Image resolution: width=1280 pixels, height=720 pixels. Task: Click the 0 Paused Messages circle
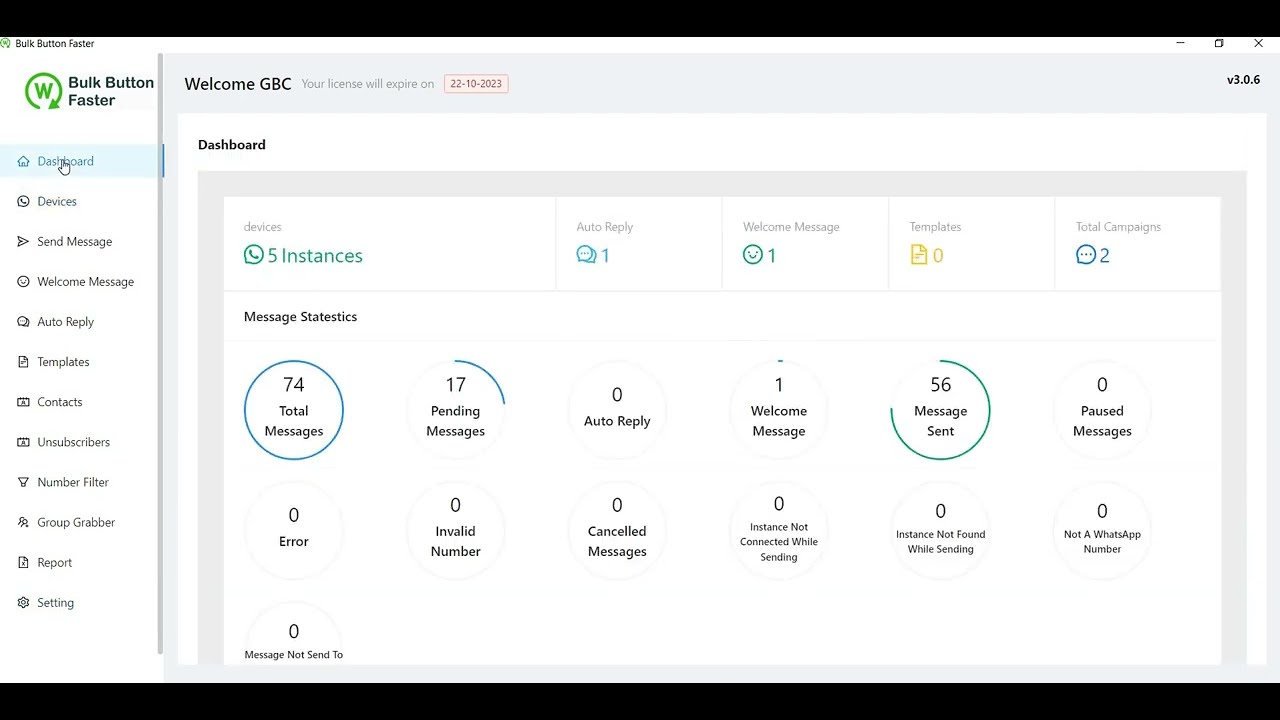coord(1102,409)
